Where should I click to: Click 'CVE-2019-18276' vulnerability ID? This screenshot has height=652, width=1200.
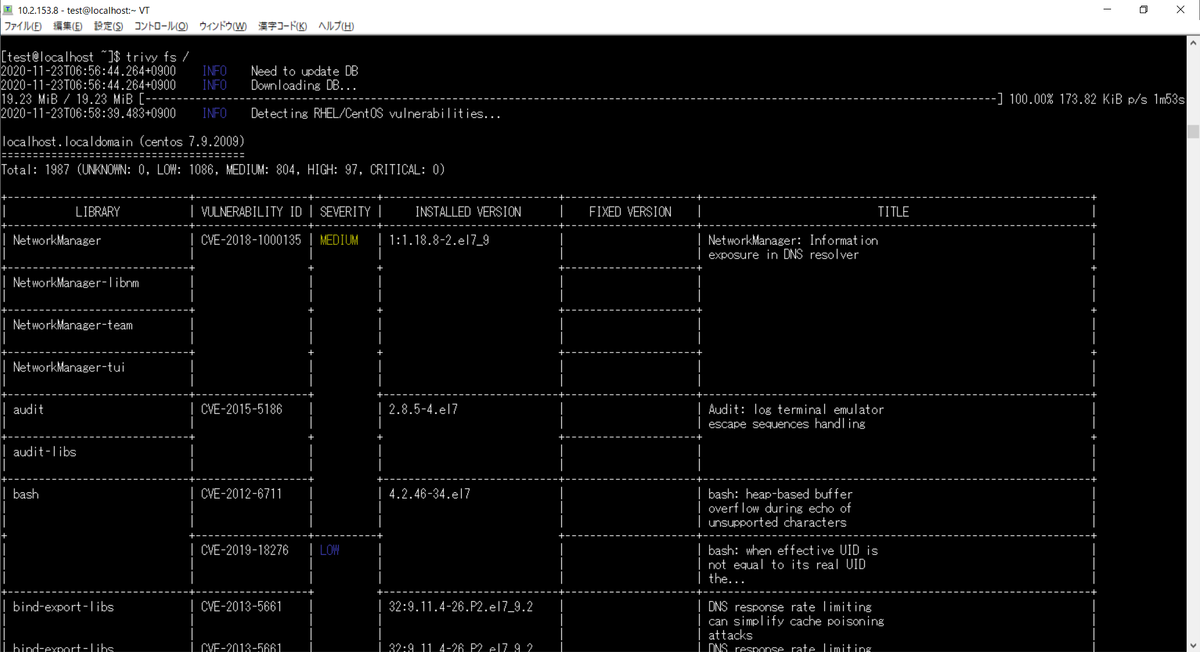tap(244, 550)
